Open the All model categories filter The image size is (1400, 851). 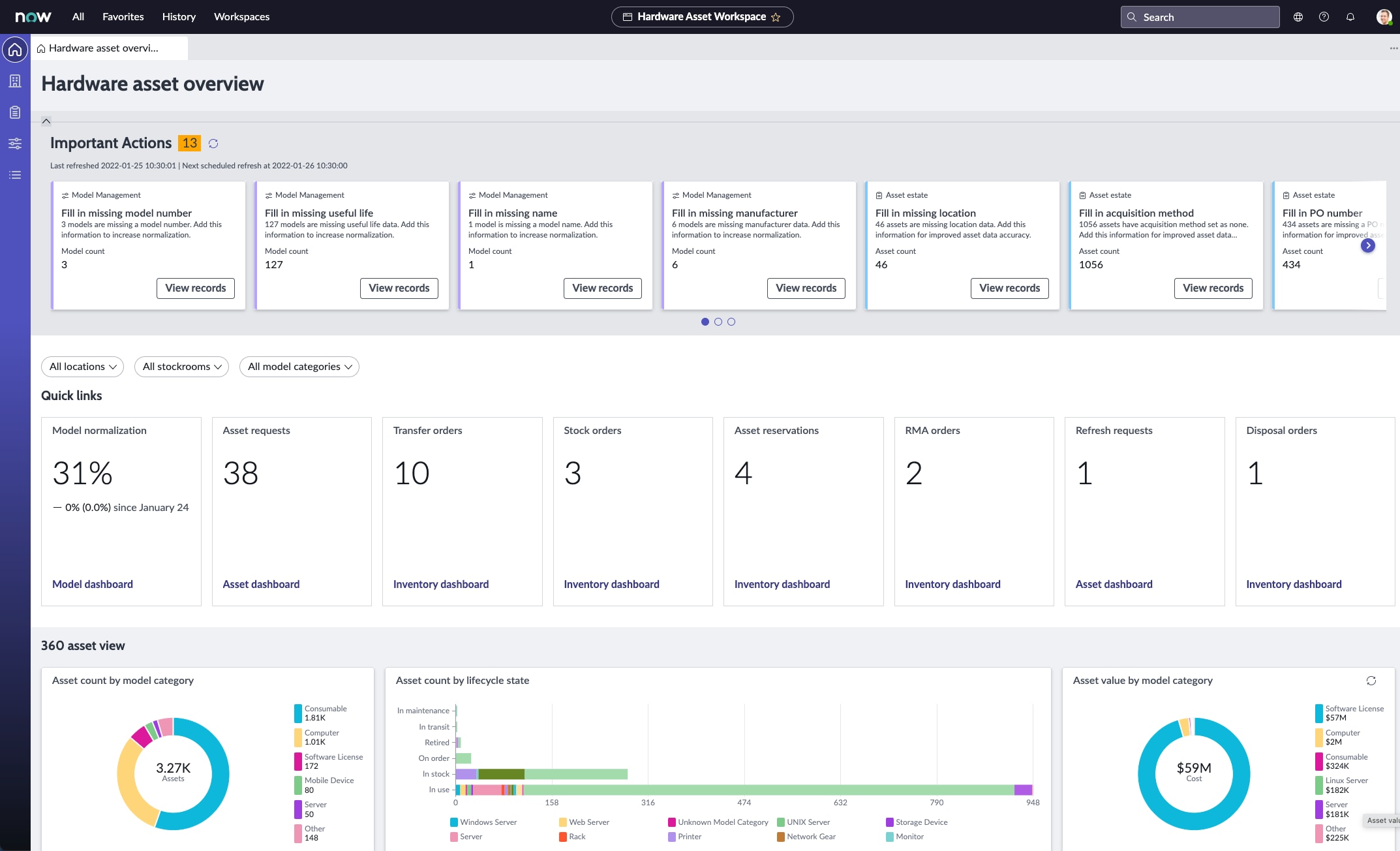[x=299, y=367]
